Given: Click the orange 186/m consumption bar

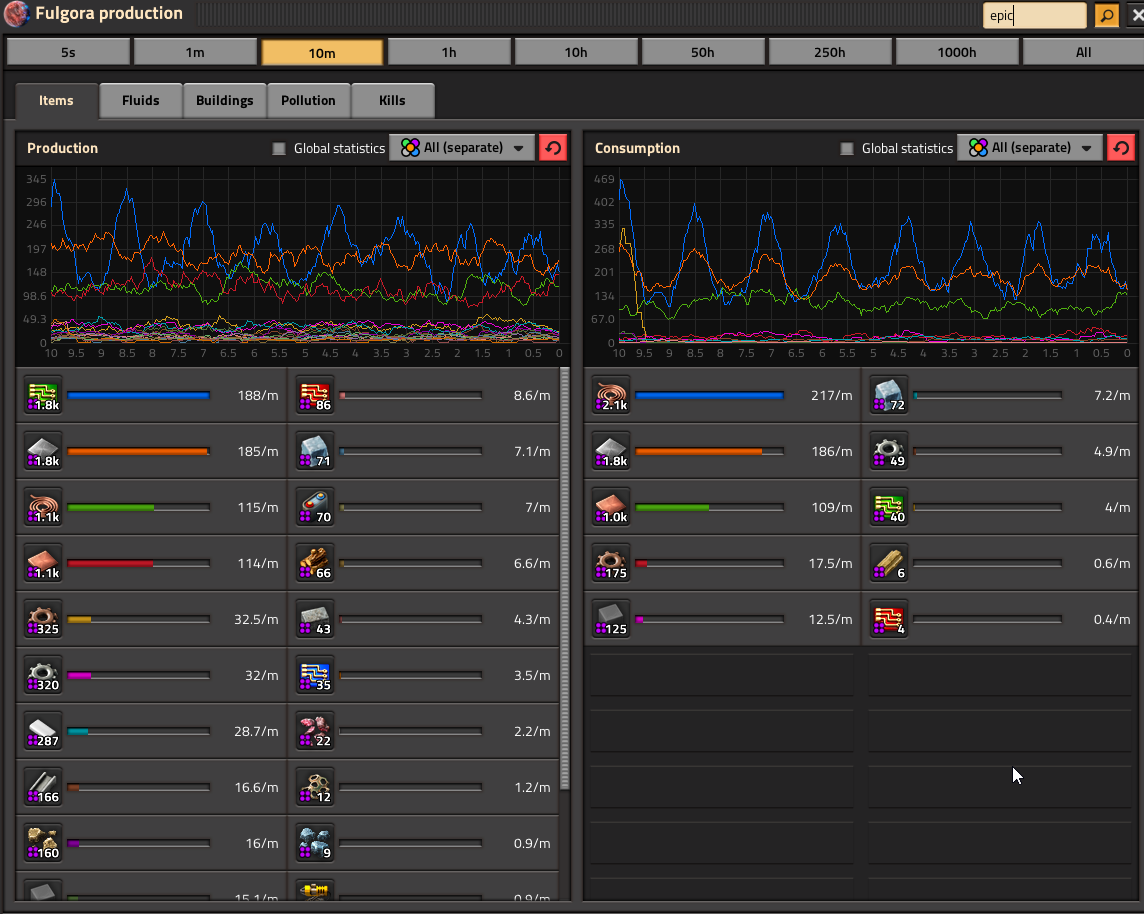Looking at the screenshot, I should [x=709, y=452].
